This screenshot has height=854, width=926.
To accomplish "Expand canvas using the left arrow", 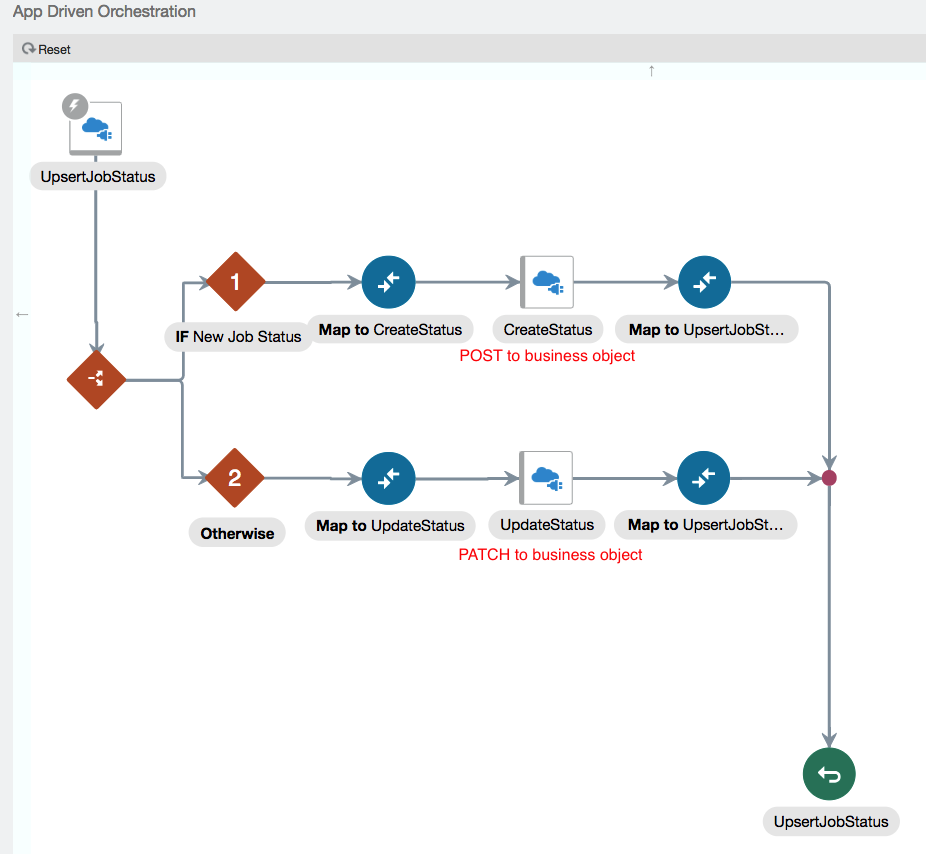I will point(22,314).
